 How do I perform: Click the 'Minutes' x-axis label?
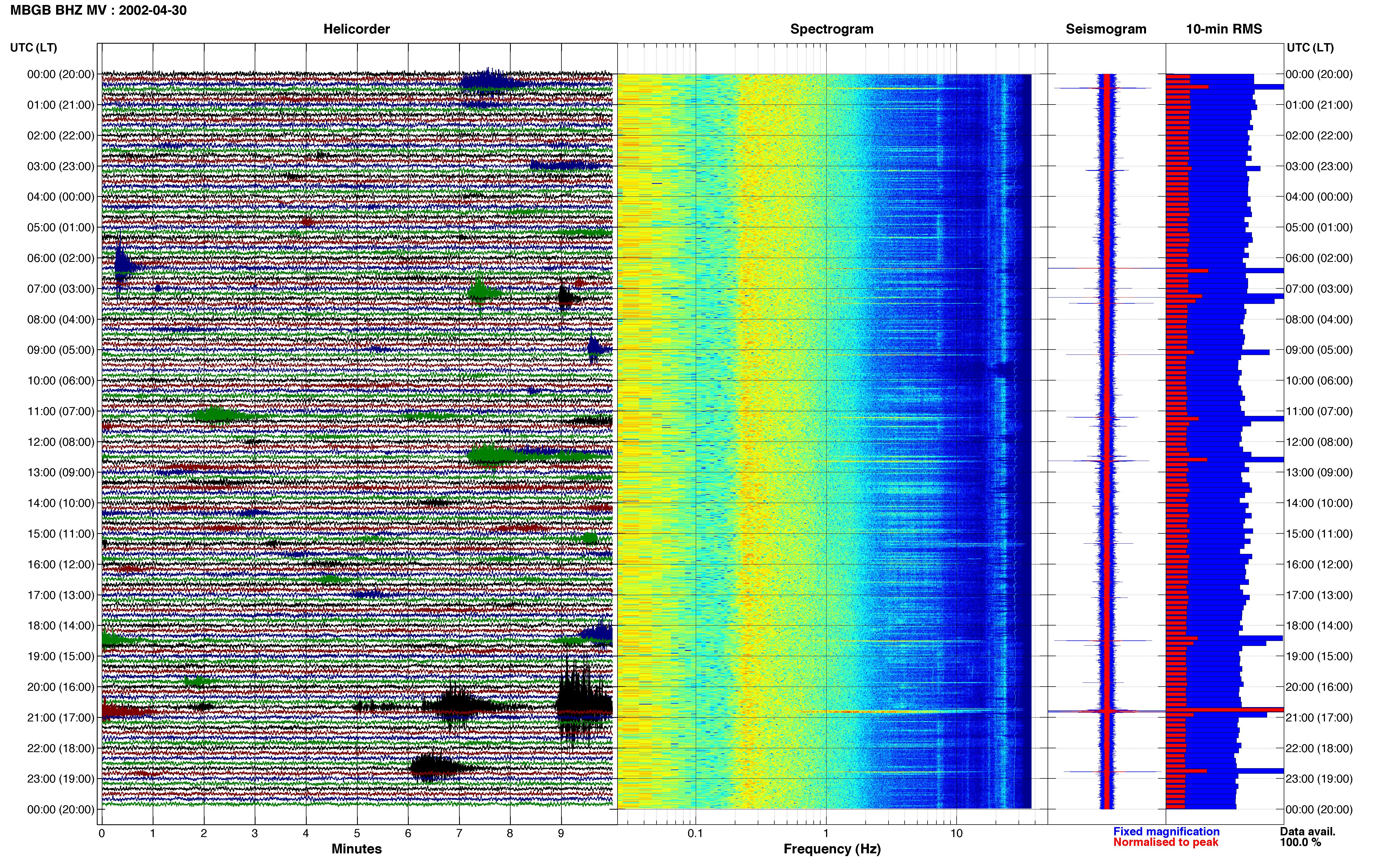[x=356, y=849]
